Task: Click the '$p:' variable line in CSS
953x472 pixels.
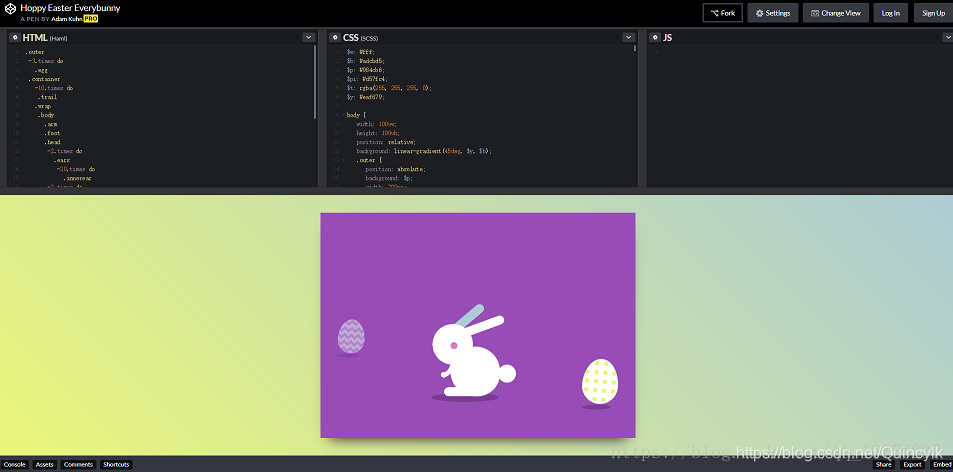Action: tap(365, 70)
